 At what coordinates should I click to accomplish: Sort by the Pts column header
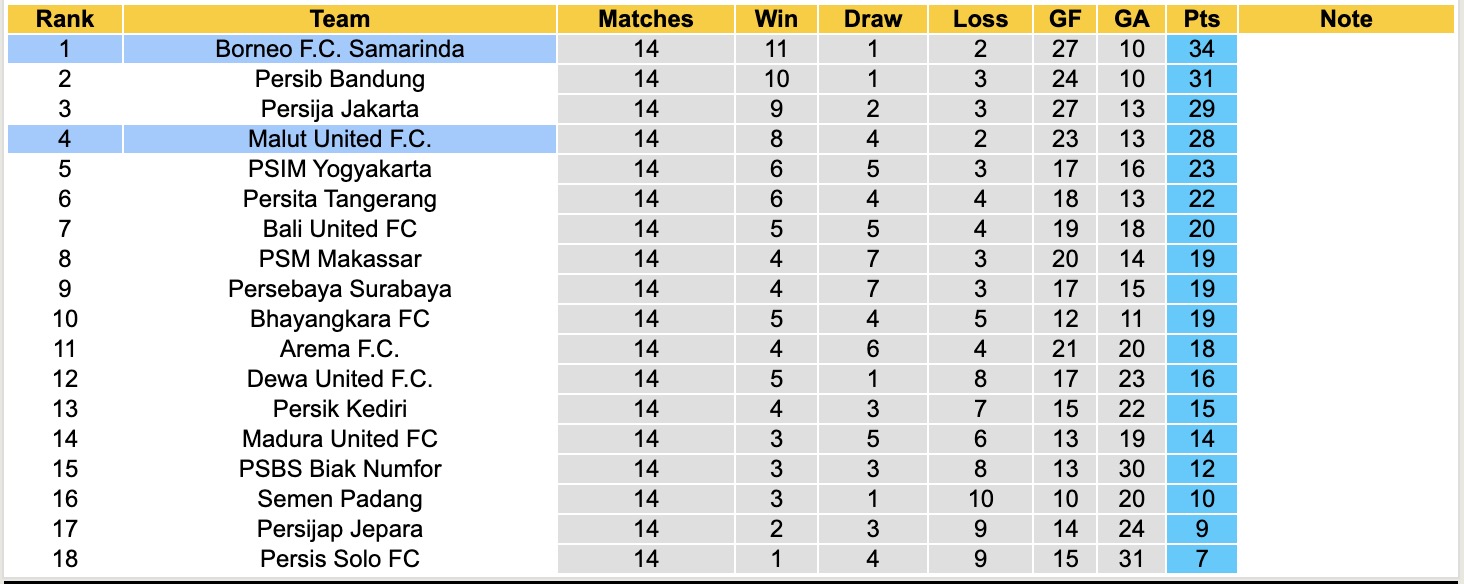coord(1202,19)
